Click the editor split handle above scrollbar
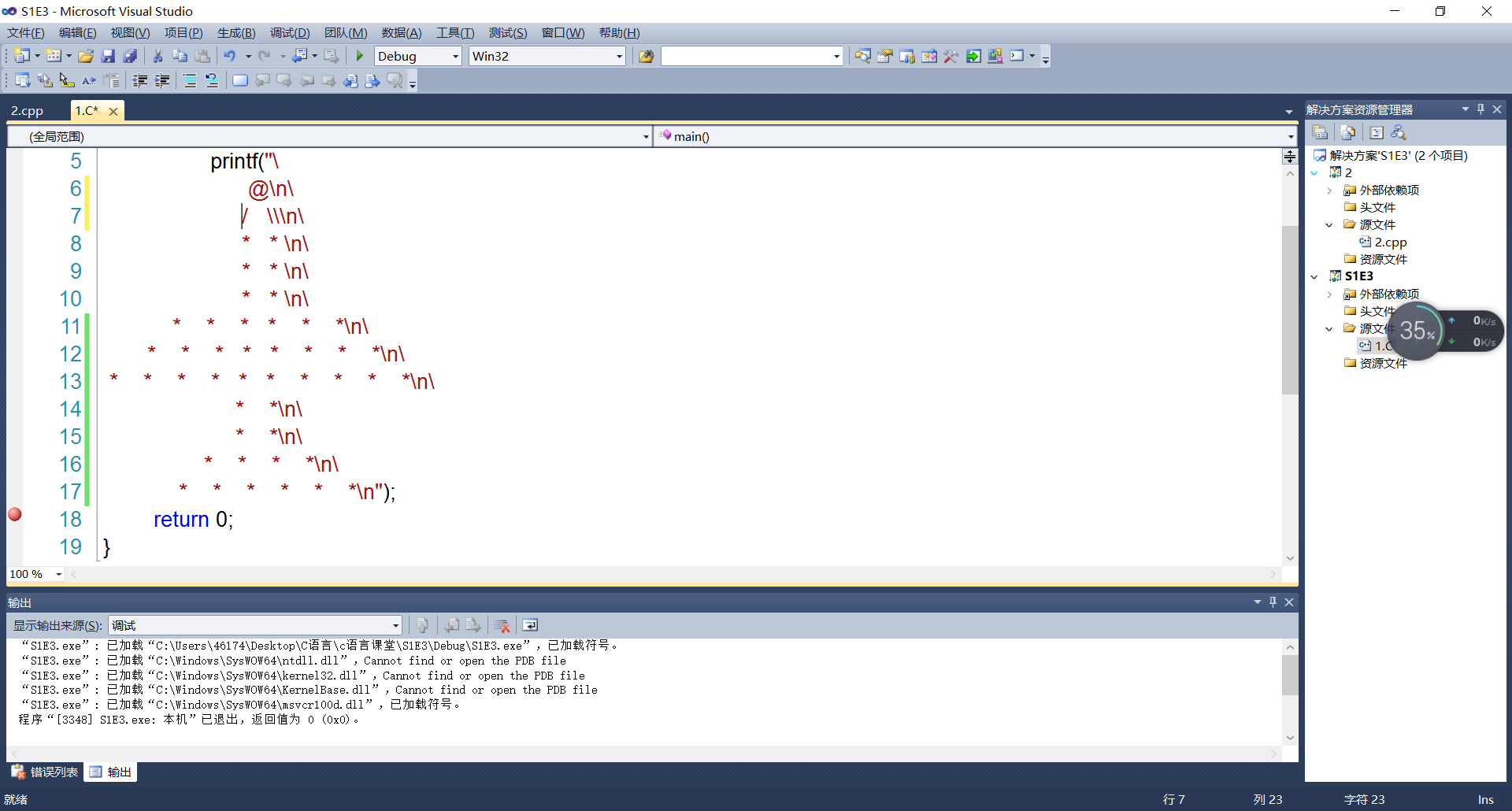Viewport: 1512px width, 811px height. 1290,157
